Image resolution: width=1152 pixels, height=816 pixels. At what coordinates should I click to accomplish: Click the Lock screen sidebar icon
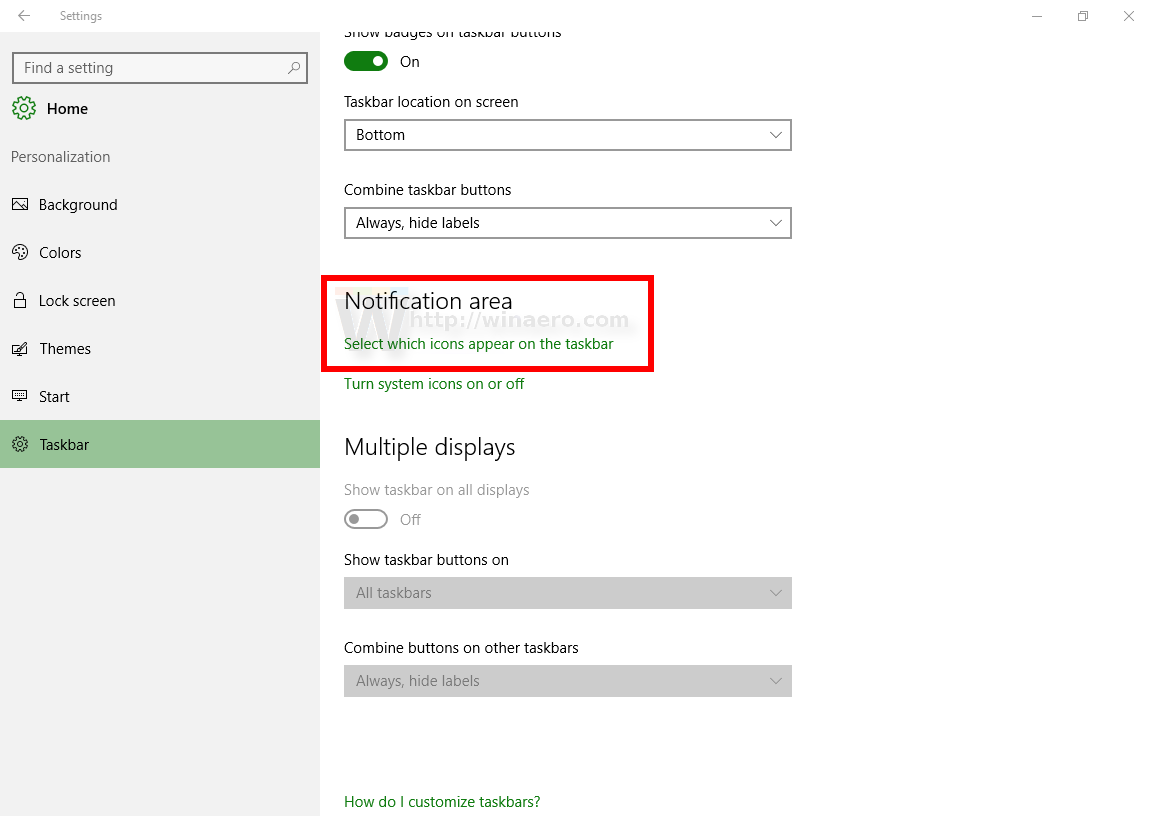(x=21, y=300)
